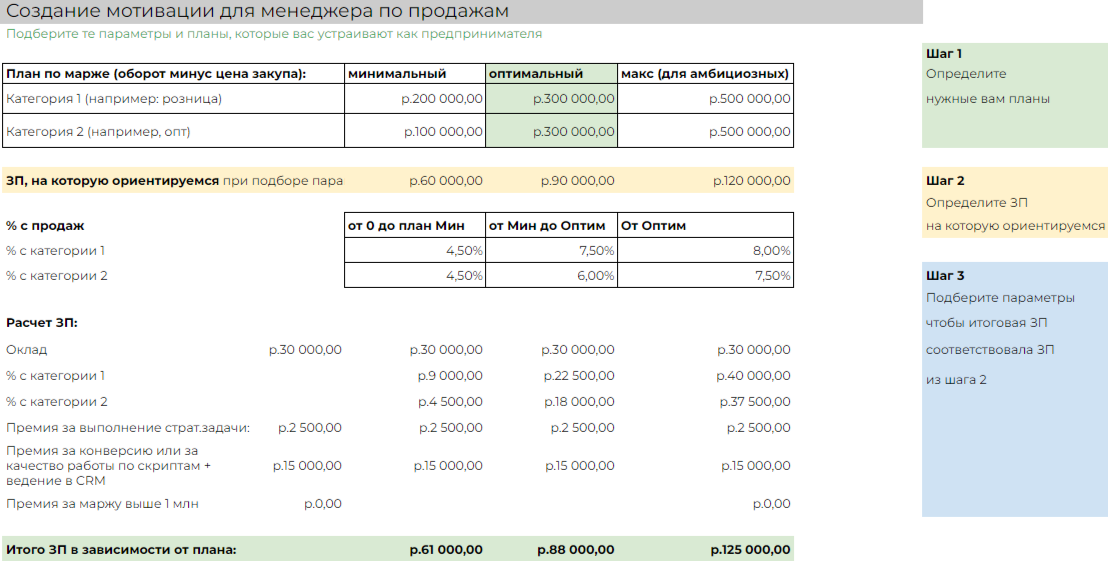Select the 'Расчет ЗП:' heading
Viewport: 1108px width, 561px height.
point(42,323)
